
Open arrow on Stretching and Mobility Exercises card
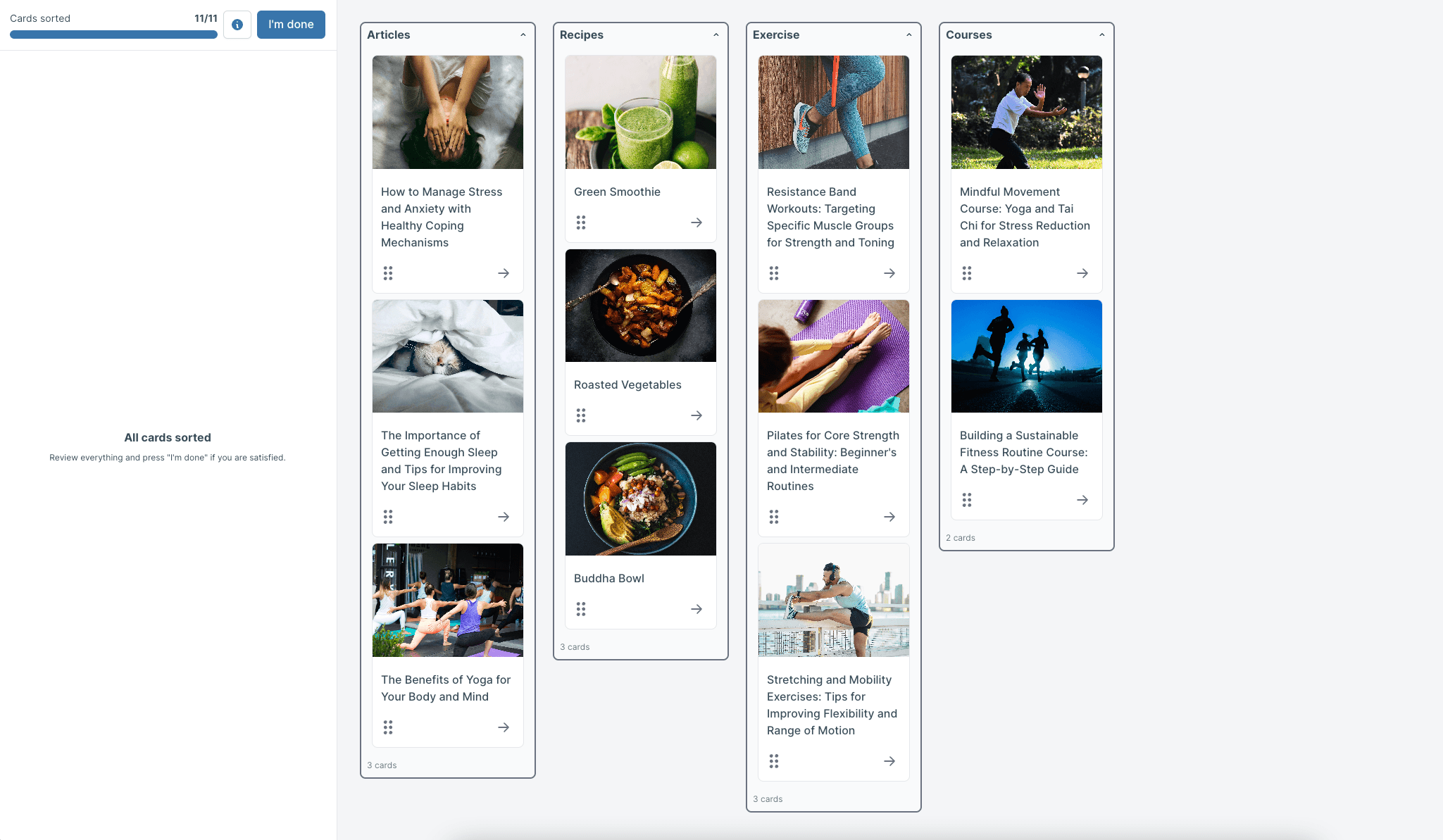[889, 761]
